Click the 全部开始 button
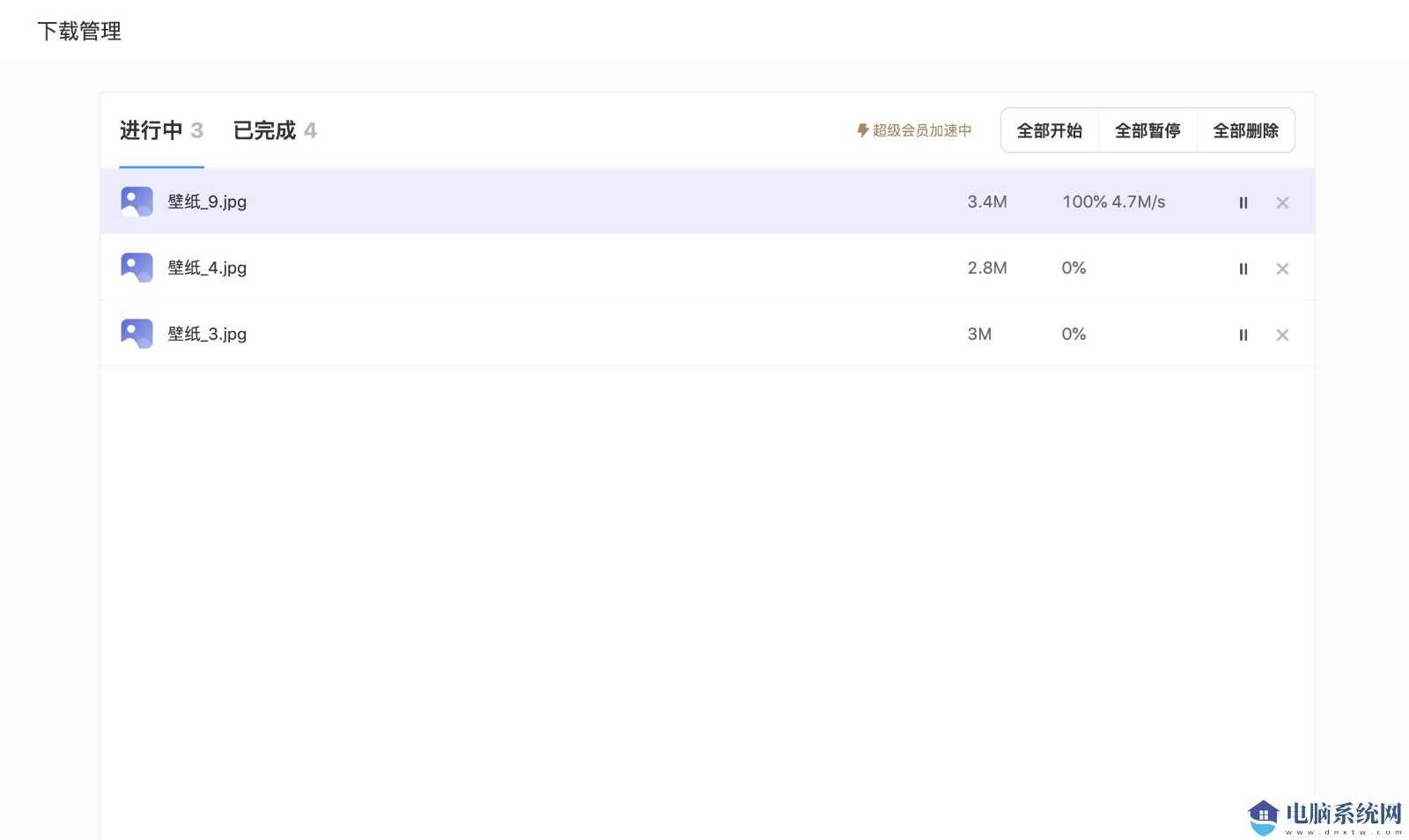This screenshot has width=1409, height=840. pyautogui.click(x=1050, y=130)
